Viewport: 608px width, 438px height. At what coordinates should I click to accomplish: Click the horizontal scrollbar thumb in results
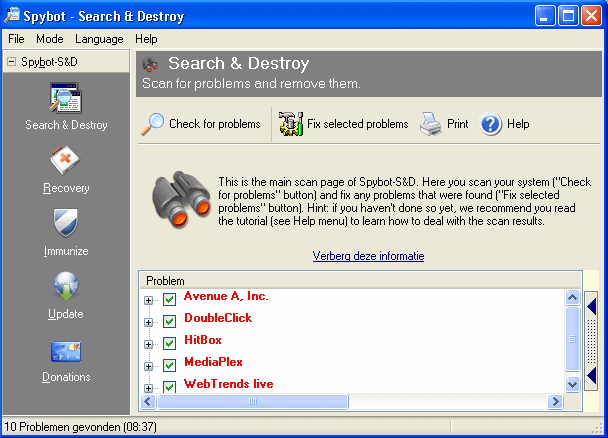pyautogui.click(x=252, y=402)
